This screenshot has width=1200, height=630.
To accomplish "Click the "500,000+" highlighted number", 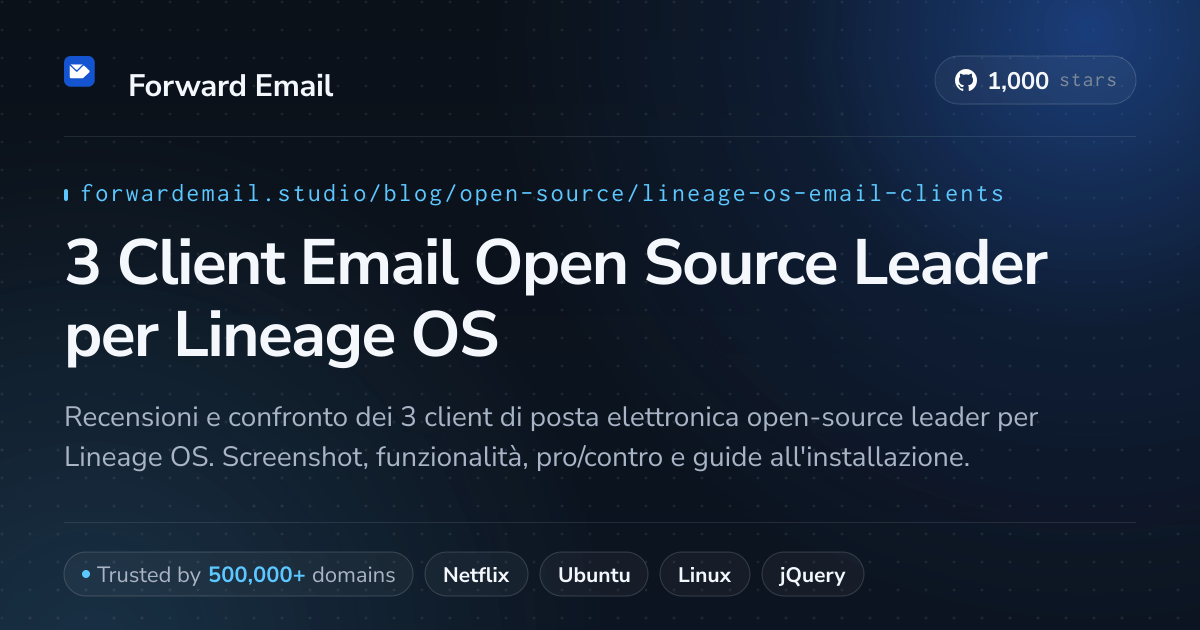I will (x=257, y=575).
